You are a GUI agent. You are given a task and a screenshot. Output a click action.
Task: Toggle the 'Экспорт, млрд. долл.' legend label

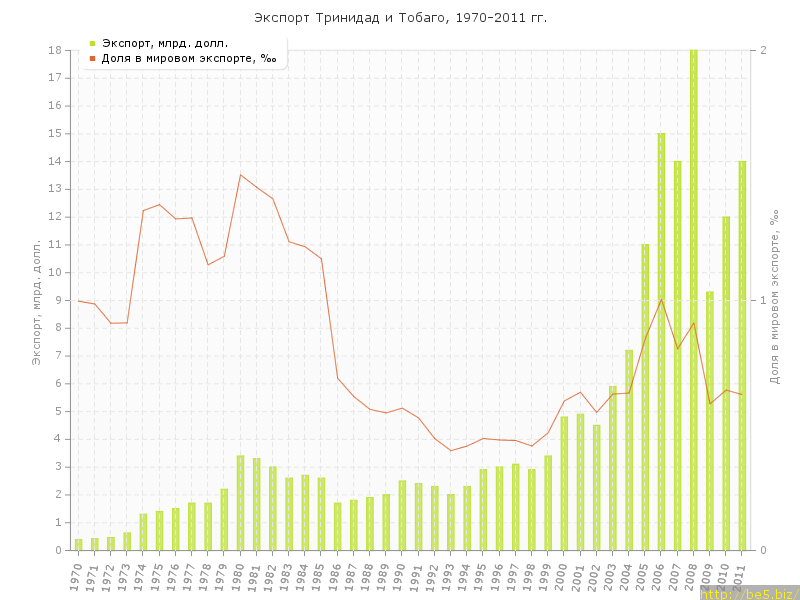pyautogui.click(x=165, y=43)
